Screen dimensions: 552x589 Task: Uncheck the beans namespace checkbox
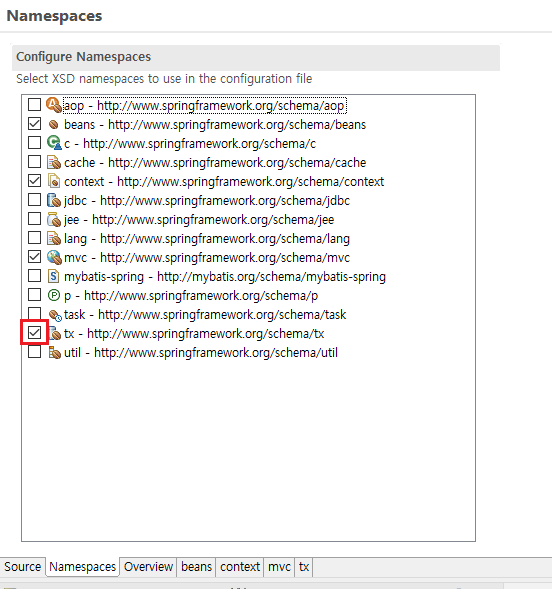tap(35, 124)
